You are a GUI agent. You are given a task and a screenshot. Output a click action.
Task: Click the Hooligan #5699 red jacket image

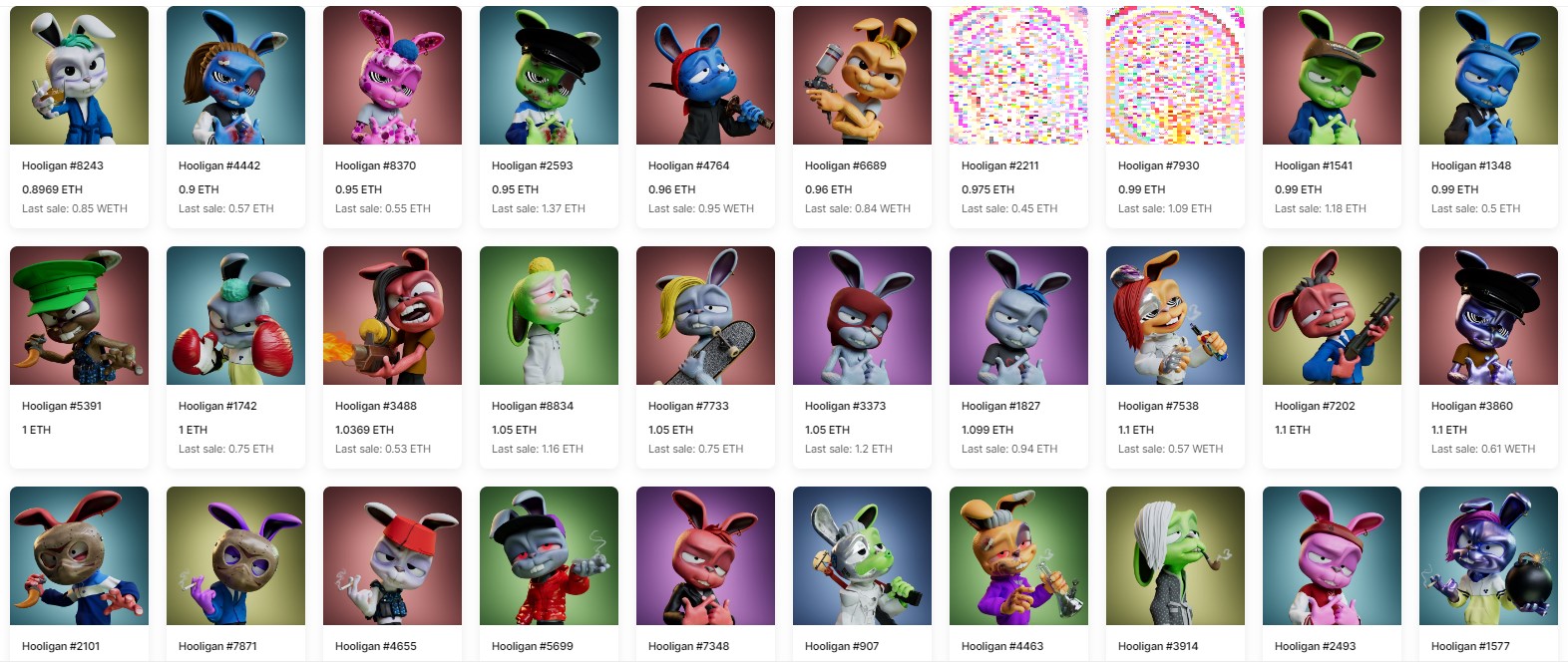549,556
